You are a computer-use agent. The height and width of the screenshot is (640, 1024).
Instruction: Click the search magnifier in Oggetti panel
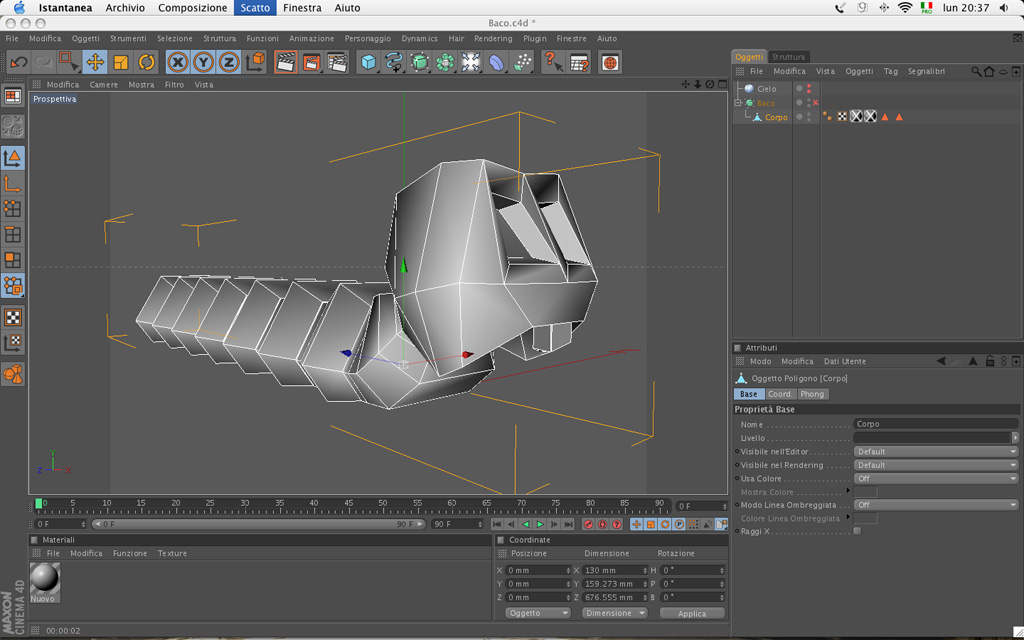coord(977,72)
